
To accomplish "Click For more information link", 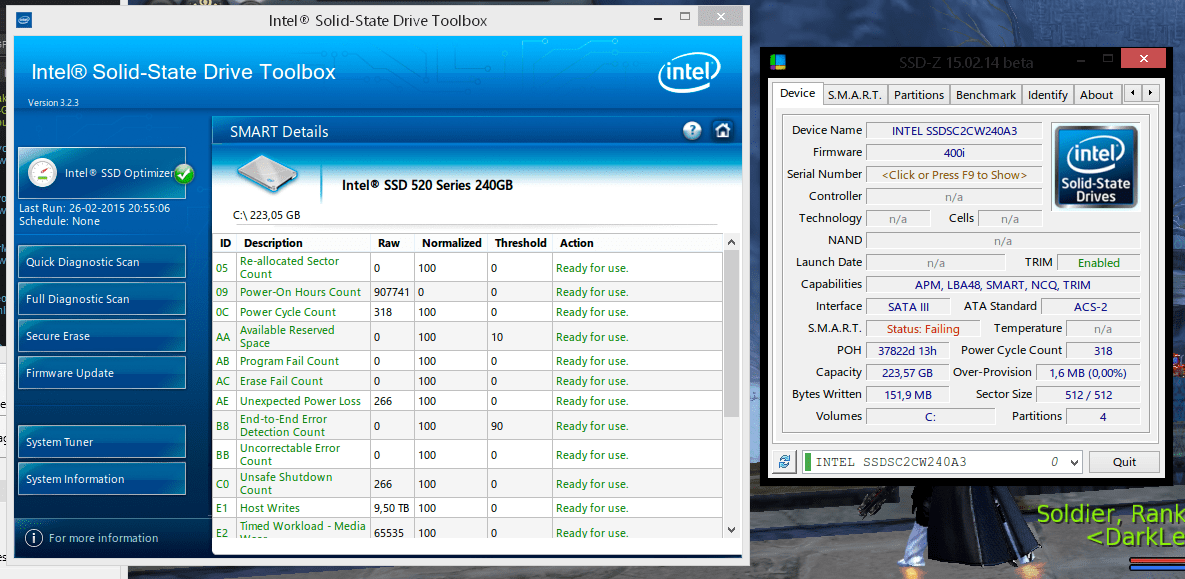I will (104, 538).
